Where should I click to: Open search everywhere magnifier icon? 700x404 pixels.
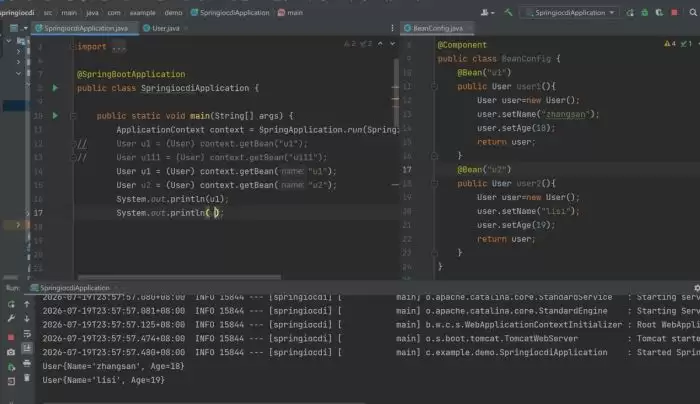click(x=693, y=12)
